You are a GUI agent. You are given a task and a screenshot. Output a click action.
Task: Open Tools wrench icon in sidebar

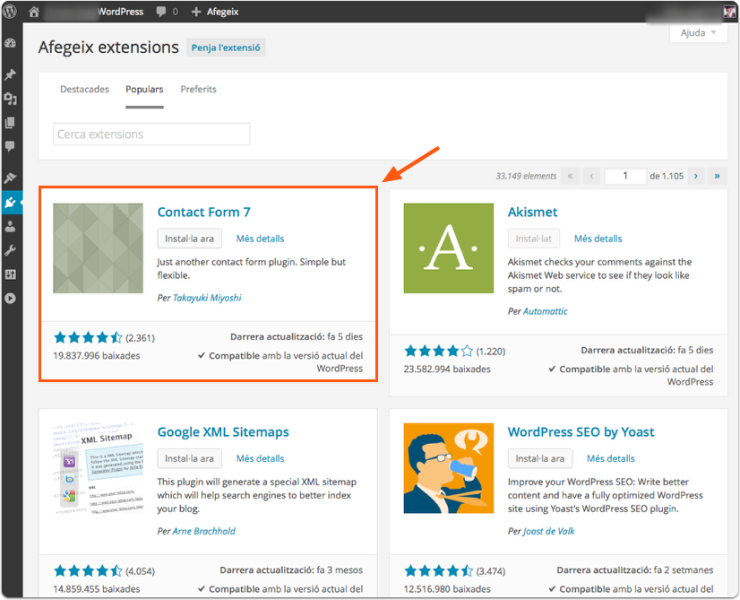coord(10,250)
